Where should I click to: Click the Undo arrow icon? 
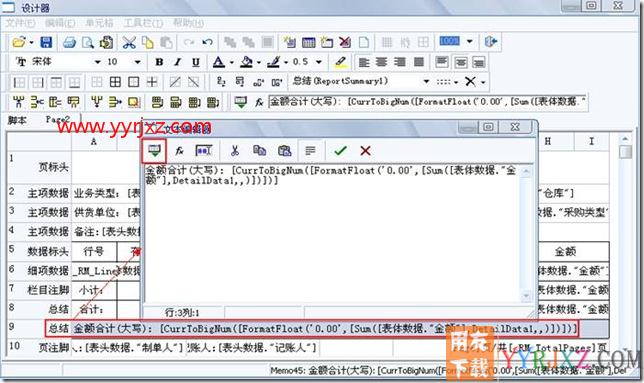click(208, 42)
